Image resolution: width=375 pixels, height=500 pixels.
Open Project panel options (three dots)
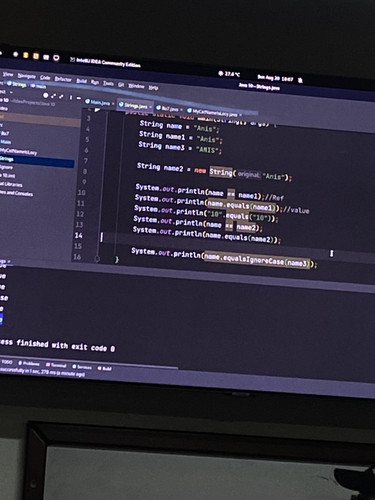point(71,97)
